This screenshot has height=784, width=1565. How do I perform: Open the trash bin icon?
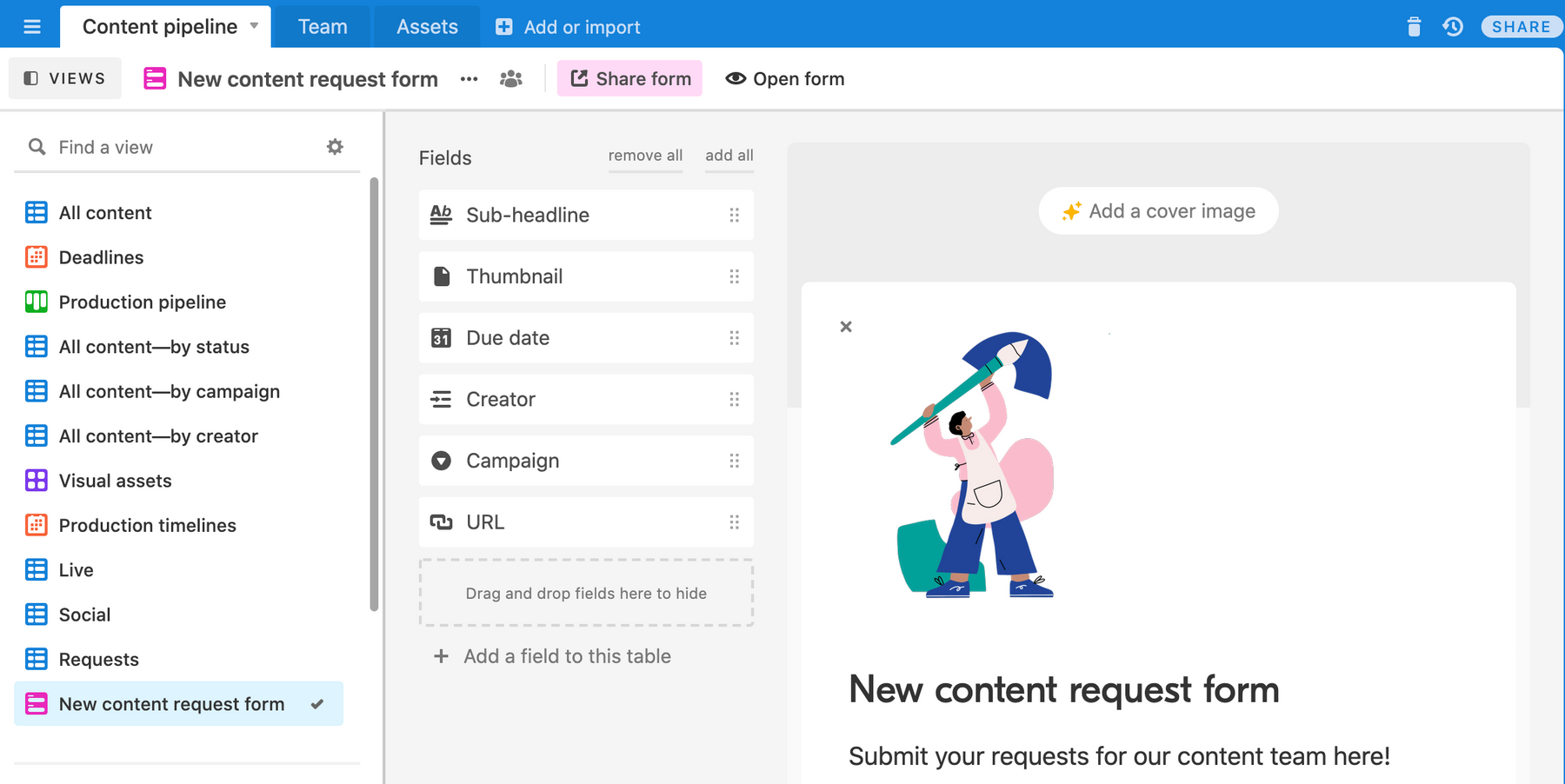point(1414,27)
